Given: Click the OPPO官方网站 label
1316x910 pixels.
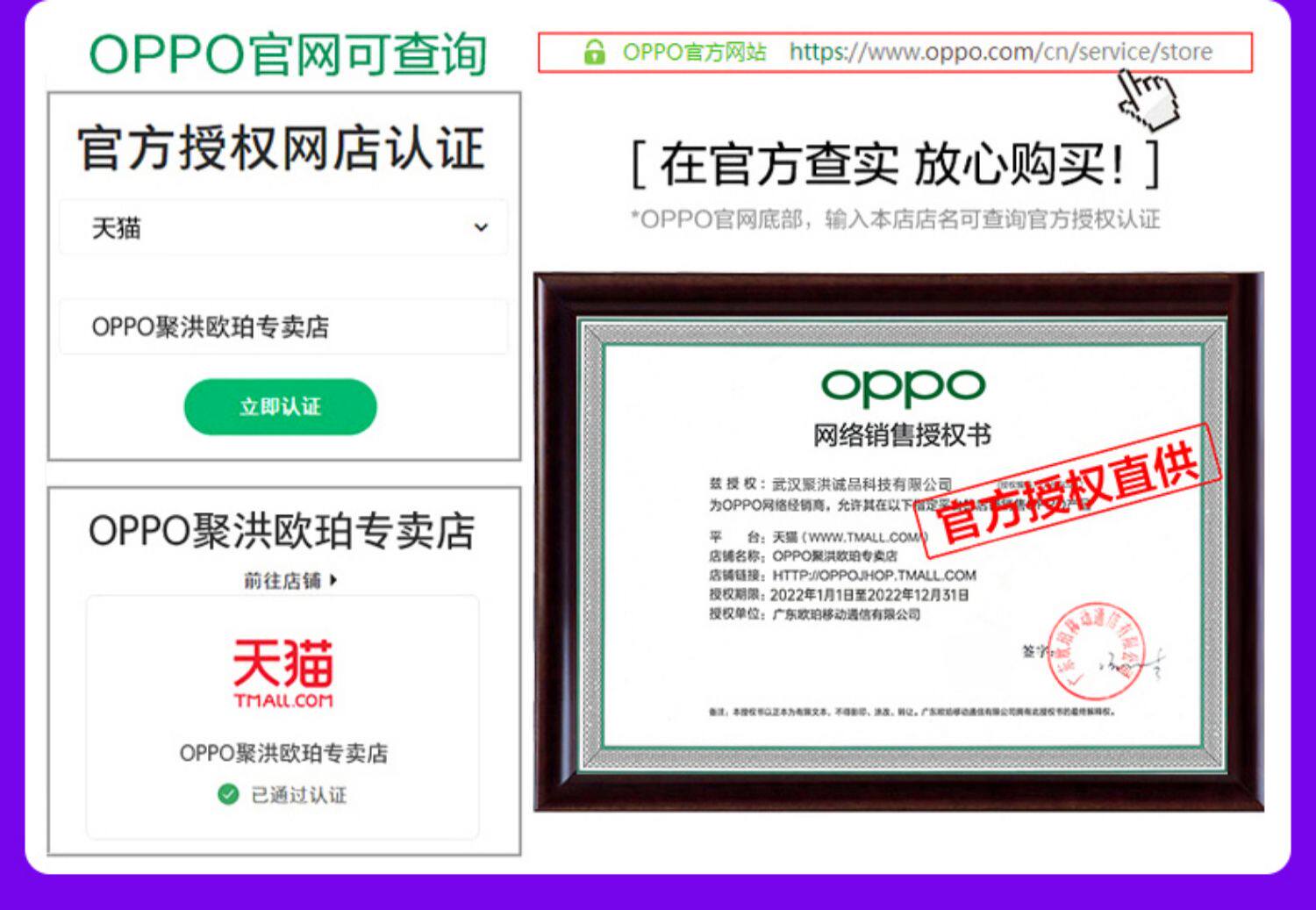Looking at the screenshot, I should click(x=694, y=53).
